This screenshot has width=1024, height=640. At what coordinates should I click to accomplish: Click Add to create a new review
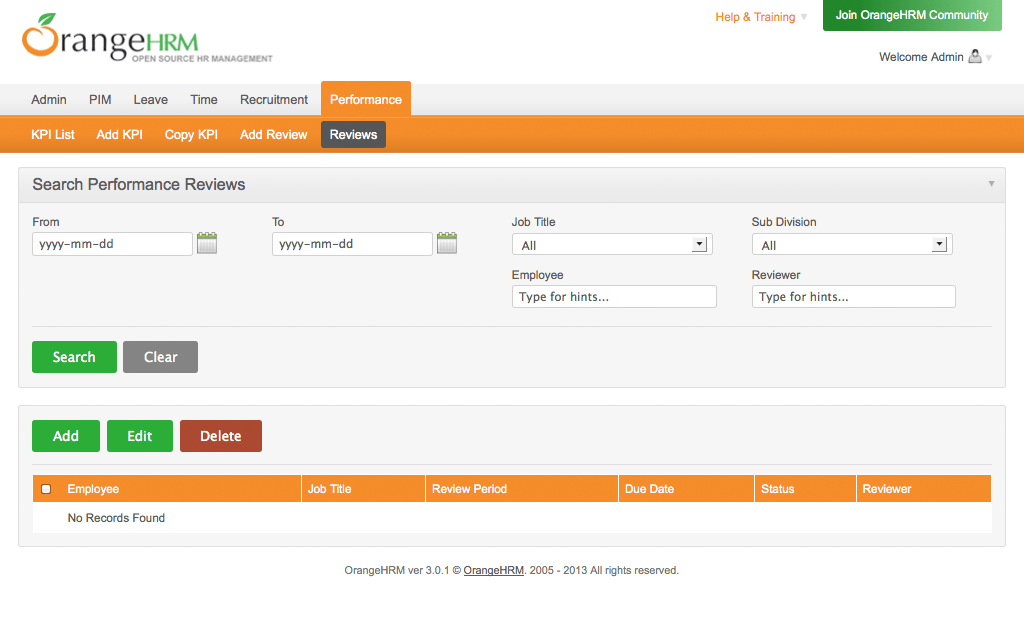(65, 436)
